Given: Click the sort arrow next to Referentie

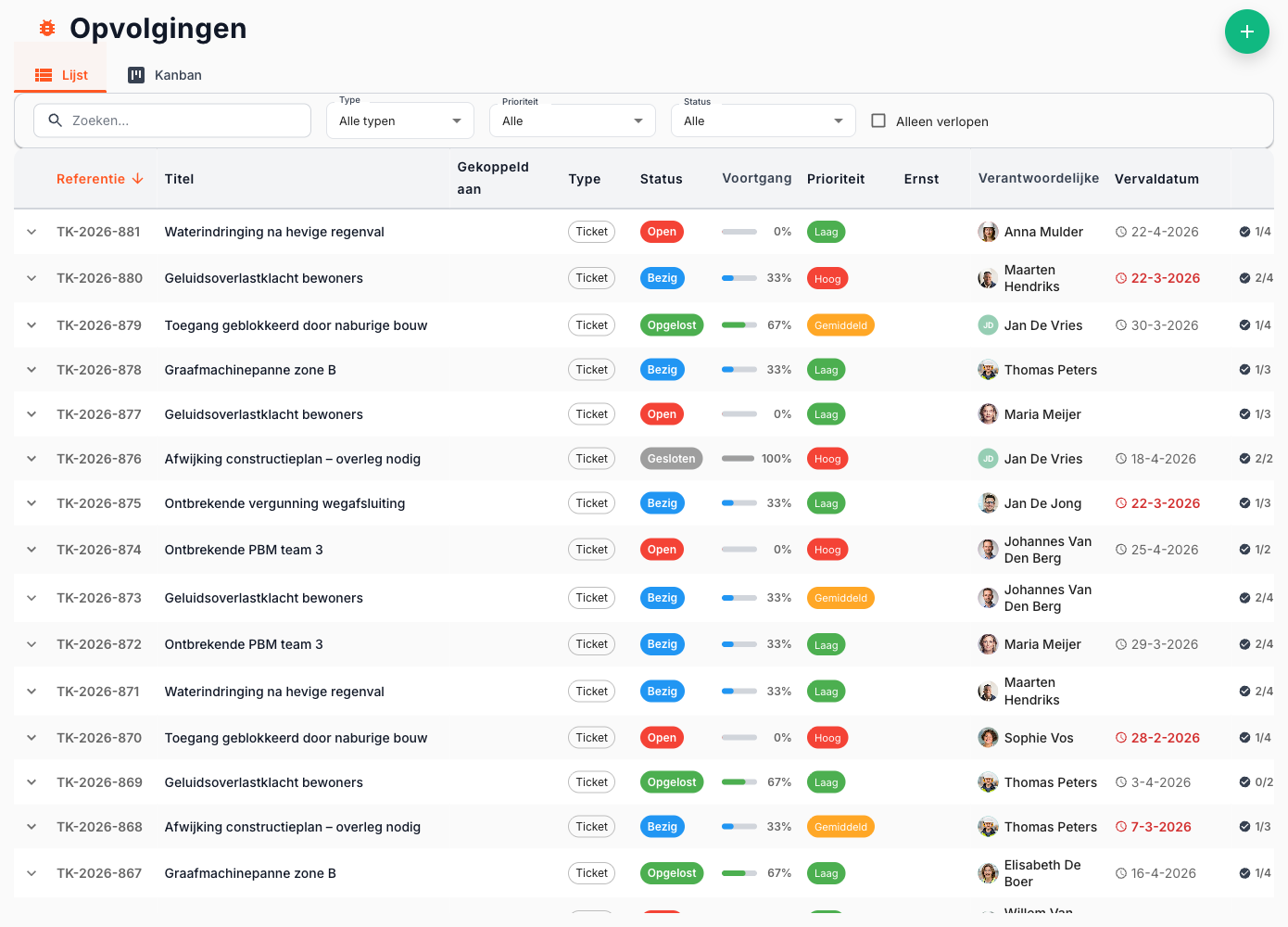Looking at the screenshot, I should 138,179.
